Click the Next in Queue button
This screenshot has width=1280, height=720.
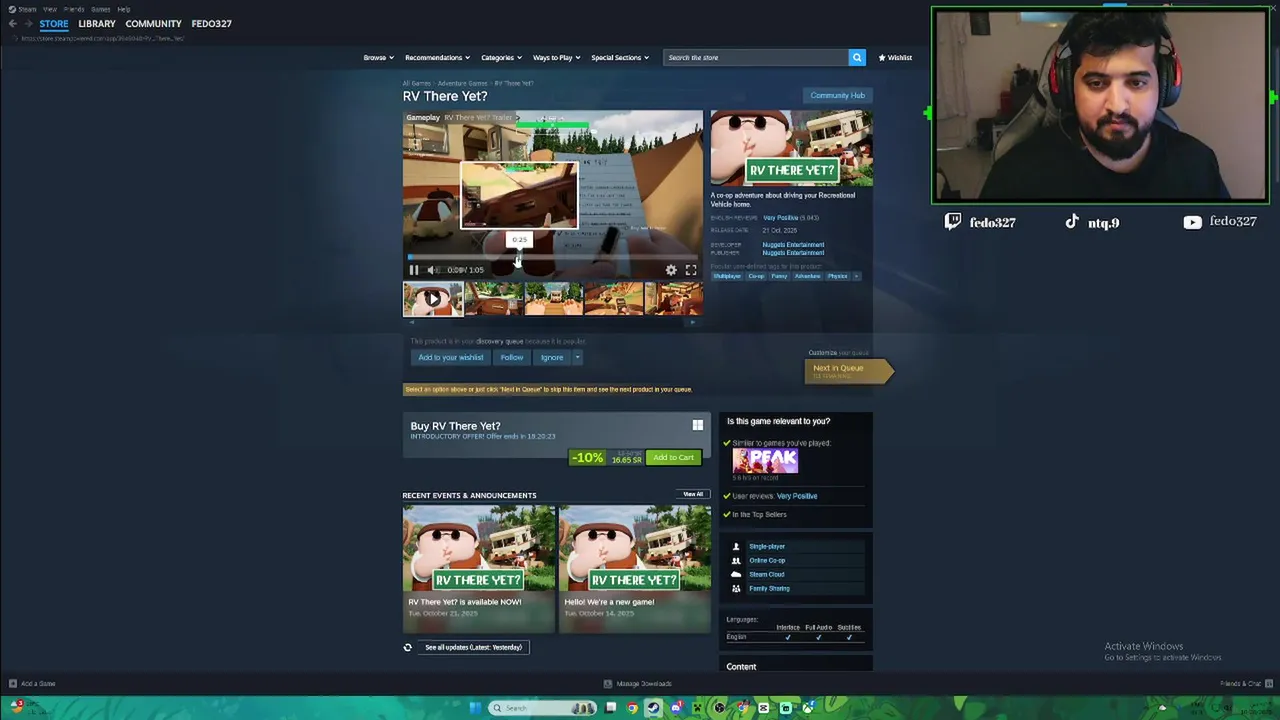[x=847, y=370]
